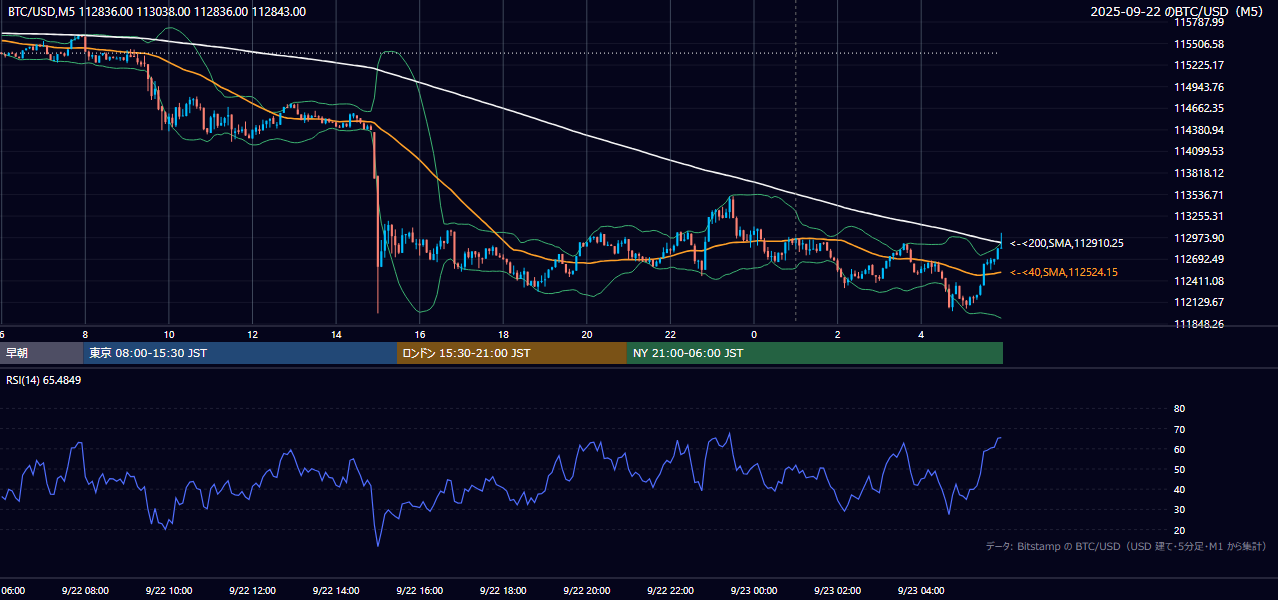Click hour marker 18 below price chart
Image resolution: width=1278 pixels, height=600 pixels.
(x=503, y=334)
